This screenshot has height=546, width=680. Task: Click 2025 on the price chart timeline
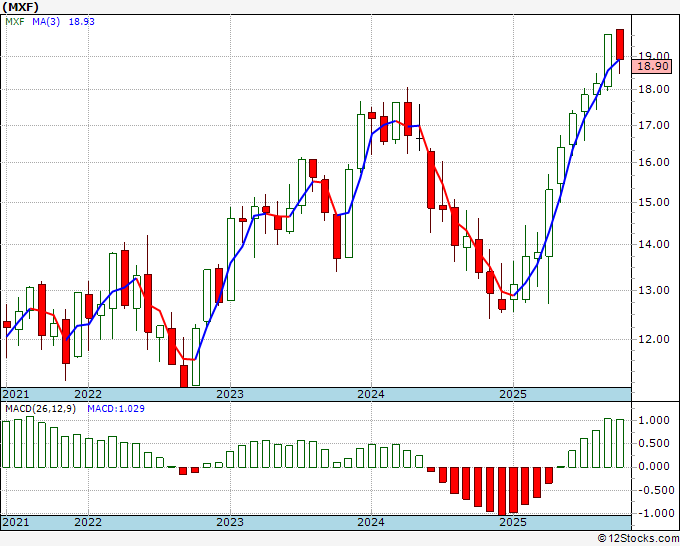(513, 394)
